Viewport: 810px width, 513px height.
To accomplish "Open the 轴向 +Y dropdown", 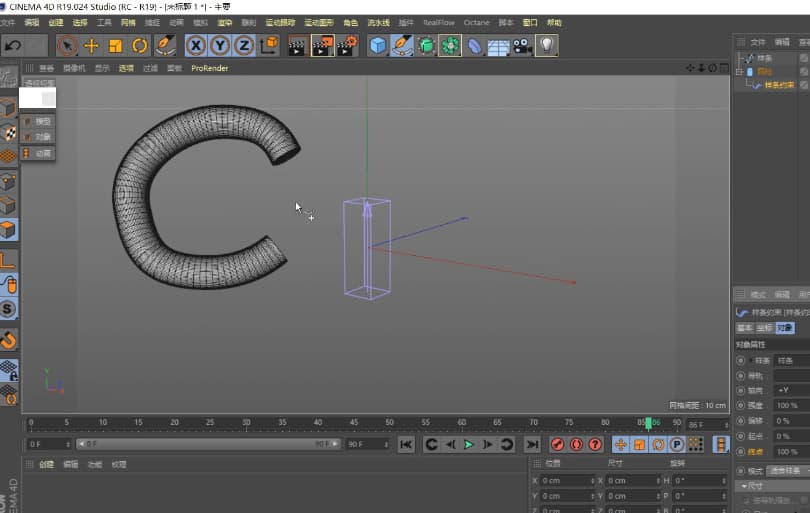I will 790,389.
